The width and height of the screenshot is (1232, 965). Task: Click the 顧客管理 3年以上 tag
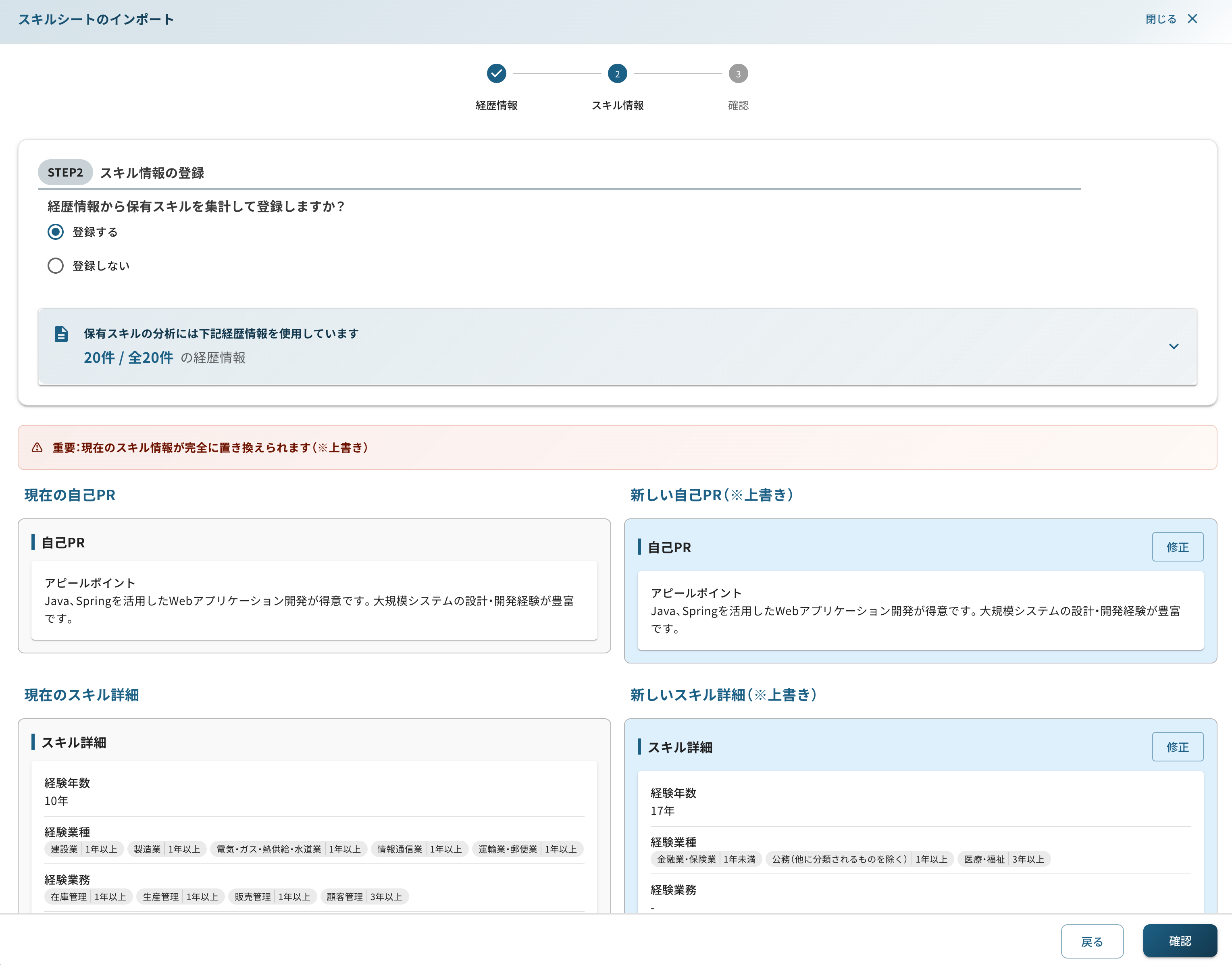(364, 896)
